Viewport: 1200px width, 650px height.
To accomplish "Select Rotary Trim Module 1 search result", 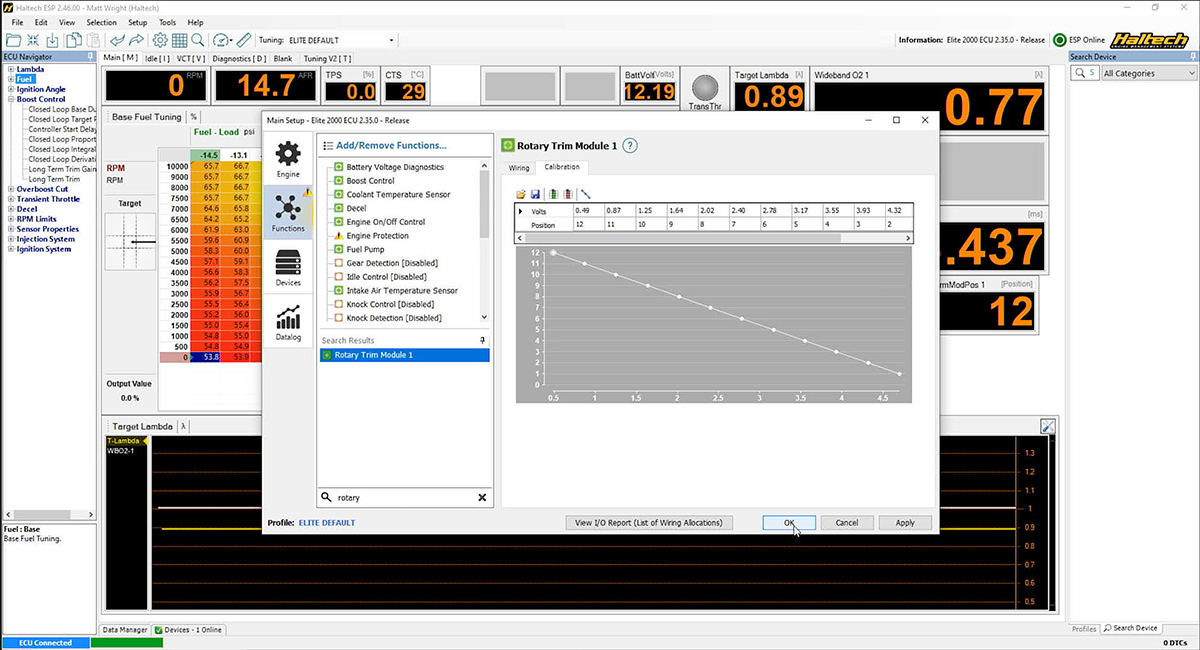I will 404,355.
